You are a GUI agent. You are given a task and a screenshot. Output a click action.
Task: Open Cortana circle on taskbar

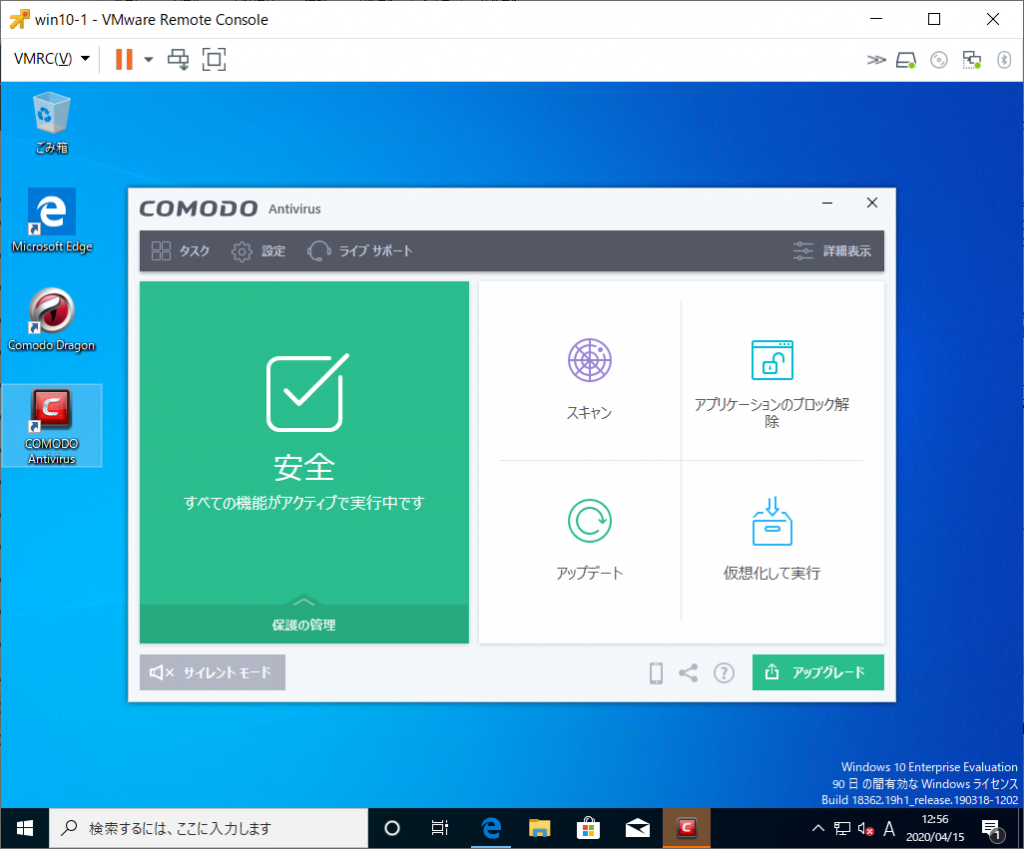coord(392,828)
